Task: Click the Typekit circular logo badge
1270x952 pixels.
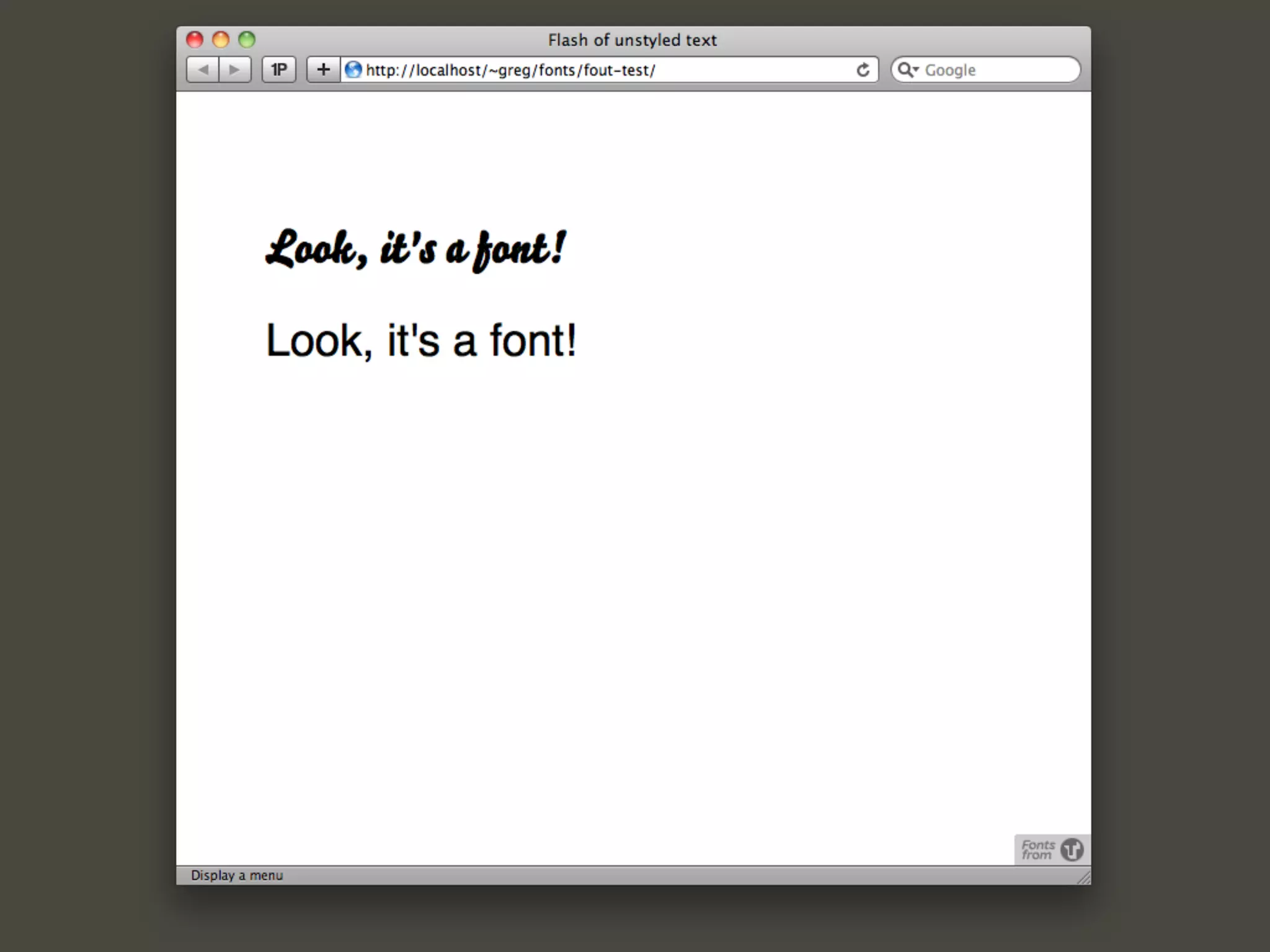Action: coord(1072,850)
